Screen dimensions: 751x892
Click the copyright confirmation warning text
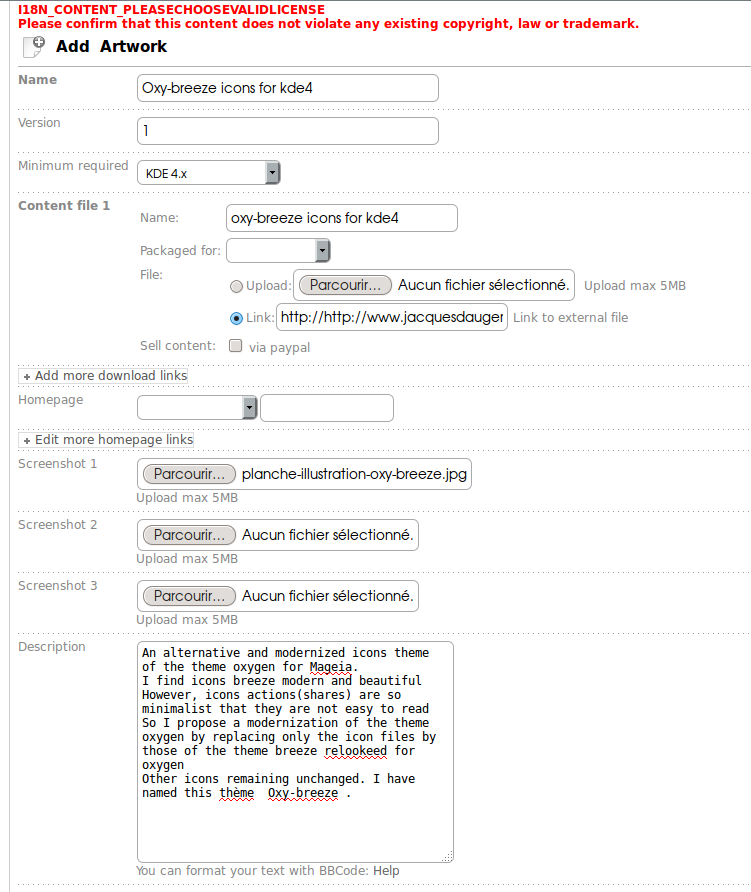click(x=328, y=24)
